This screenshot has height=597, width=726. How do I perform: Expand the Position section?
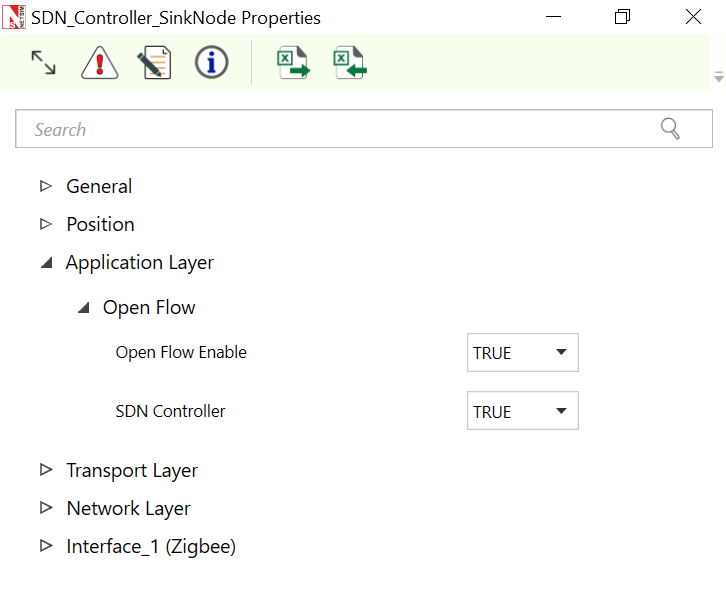pyautogui.click(x=45, y=224)
